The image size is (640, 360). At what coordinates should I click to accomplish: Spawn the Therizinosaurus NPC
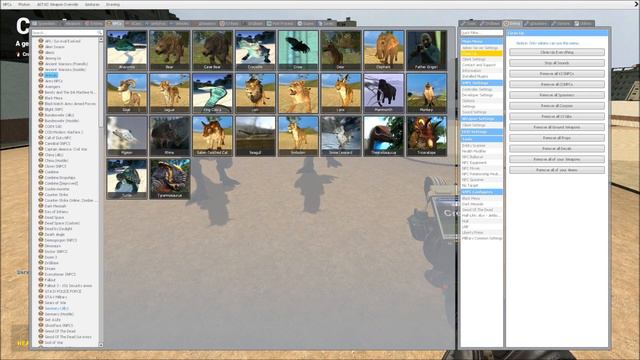click(x=384, y=136)
